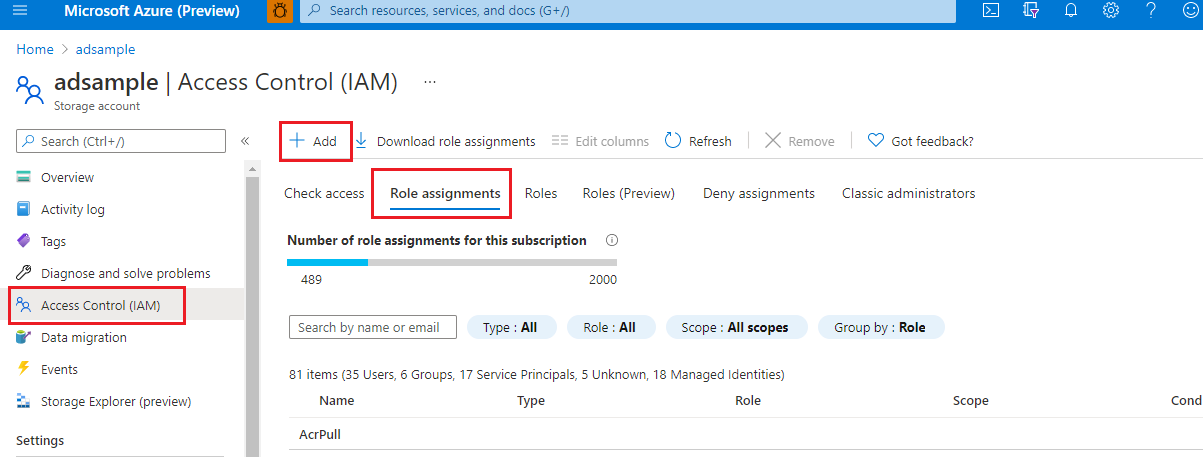Screen dimensions: 1203x457
Task: Click the role assignments usage bar
Action: (x=452, y=262)
